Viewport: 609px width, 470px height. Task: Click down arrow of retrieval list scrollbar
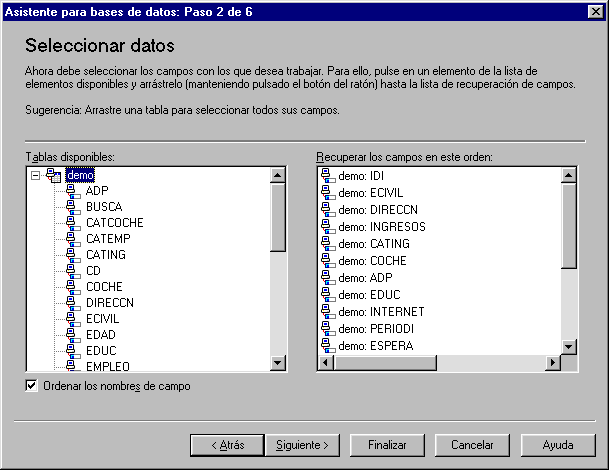point(569,346)
